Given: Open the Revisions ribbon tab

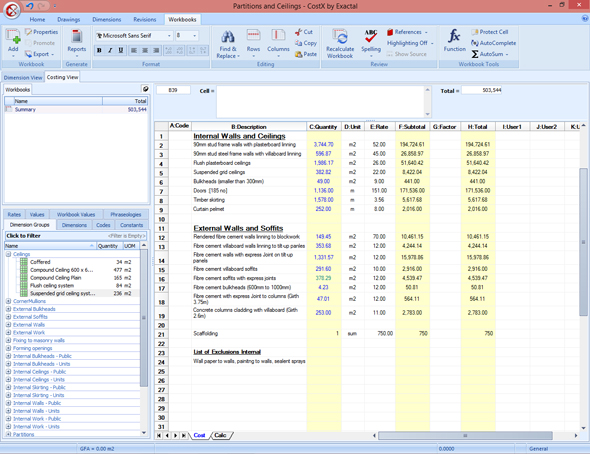Looking at the screenshot, I should 144,20.
